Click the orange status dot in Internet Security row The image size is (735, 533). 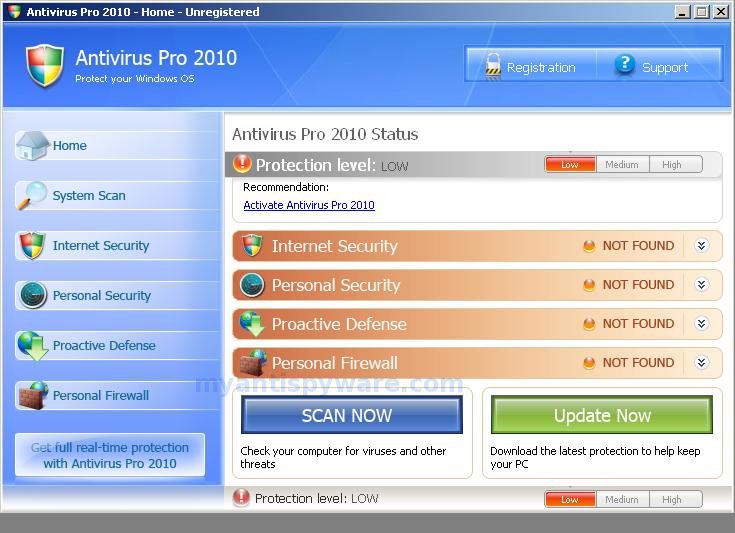(589, 246)
